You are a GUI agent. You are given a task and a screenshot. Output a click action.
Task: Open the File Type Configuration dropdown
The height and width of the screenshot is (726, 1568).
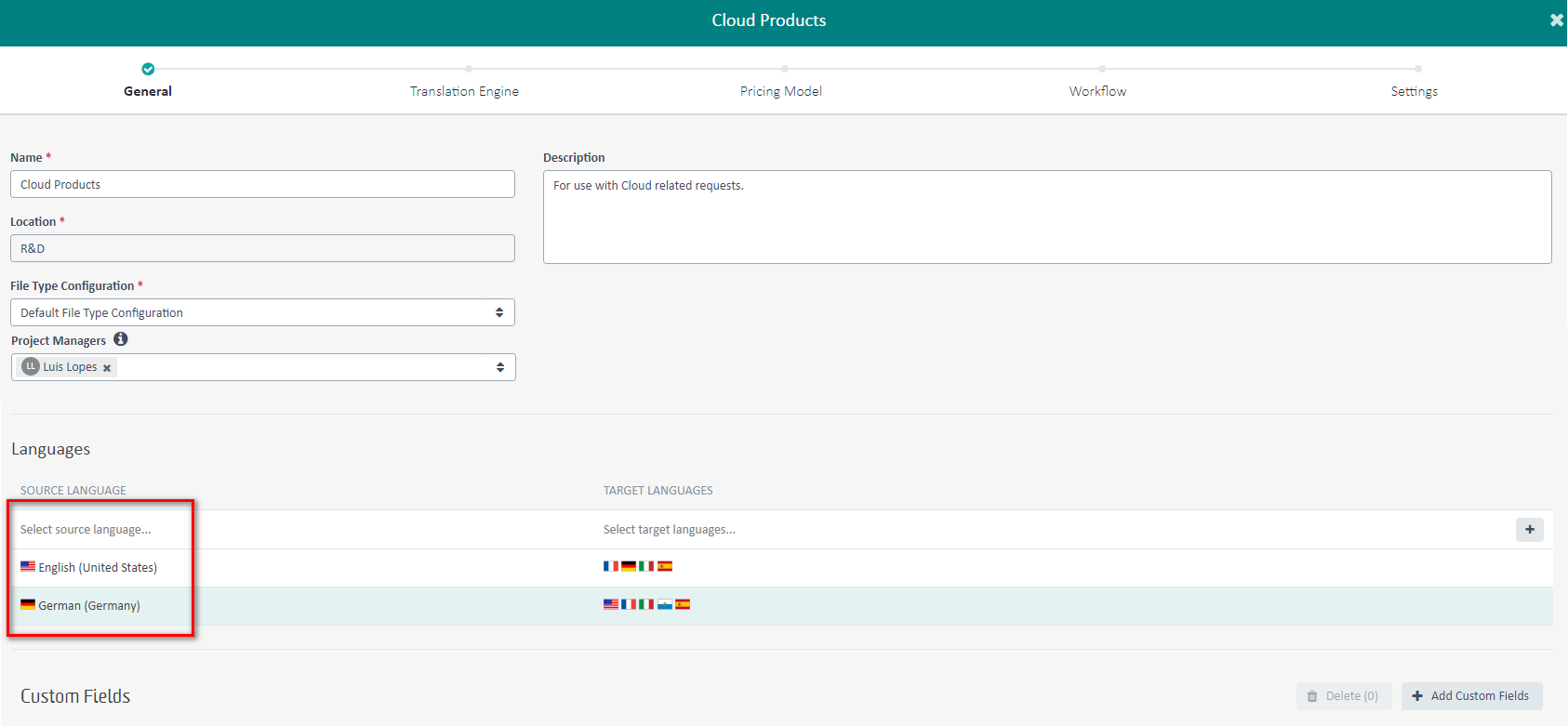coord(262,312)
